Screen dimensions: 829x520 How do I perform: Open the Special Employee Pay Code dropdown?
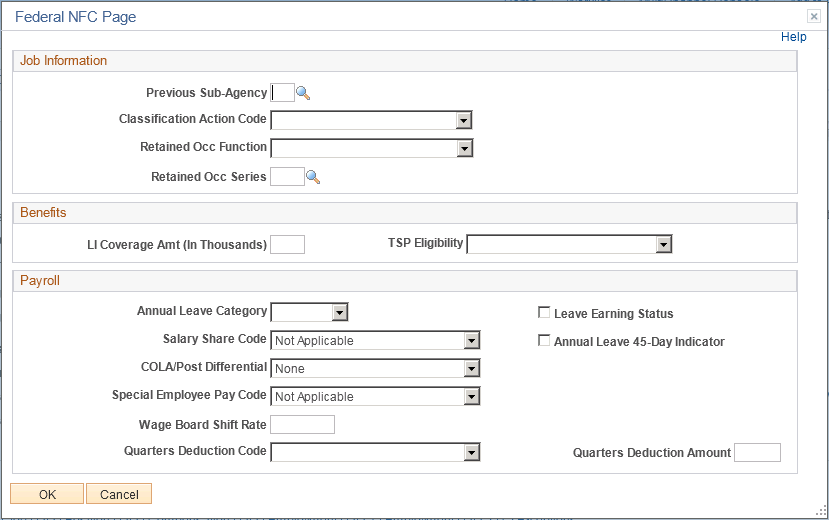375,396
